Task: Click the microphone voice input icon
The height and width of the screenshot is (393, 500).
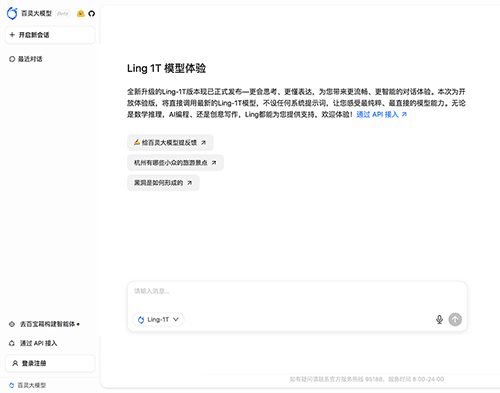Action: pyautogui.click(x=439, y=319)
